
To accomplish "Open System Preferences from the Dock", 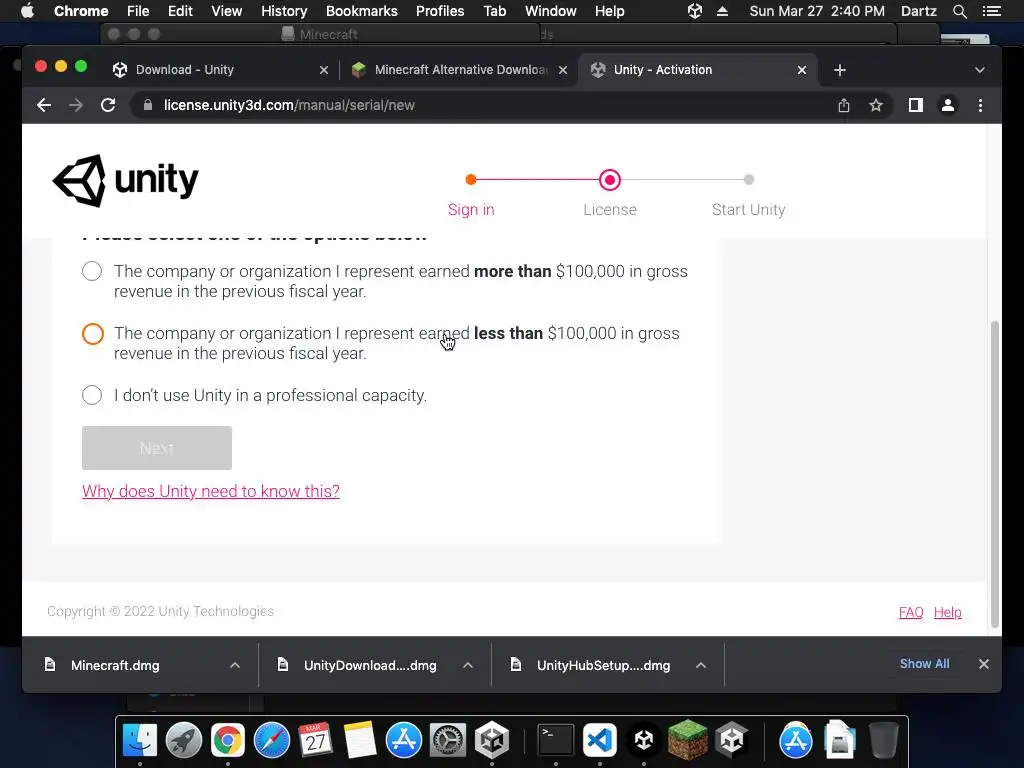I will pos(447,740).
